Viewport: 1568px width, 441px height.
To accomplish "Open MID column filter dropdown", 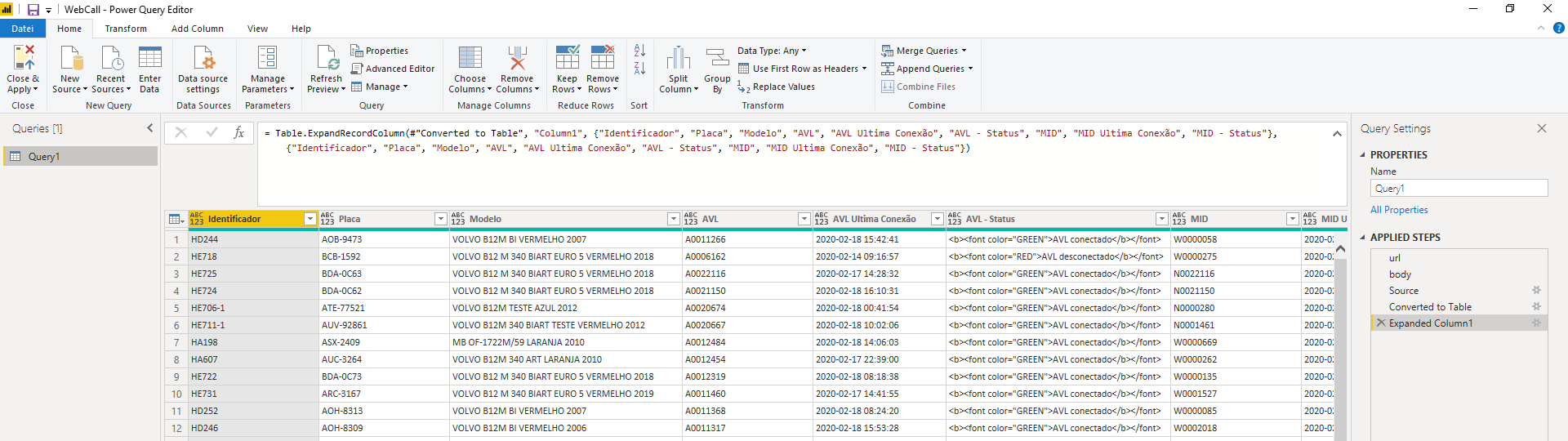I will click(x=1292, y=219).
